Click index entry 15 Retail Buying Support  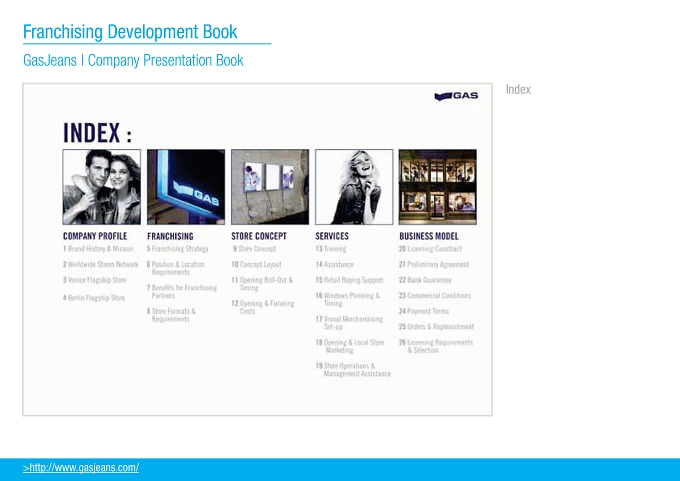[x=350, y=280]
